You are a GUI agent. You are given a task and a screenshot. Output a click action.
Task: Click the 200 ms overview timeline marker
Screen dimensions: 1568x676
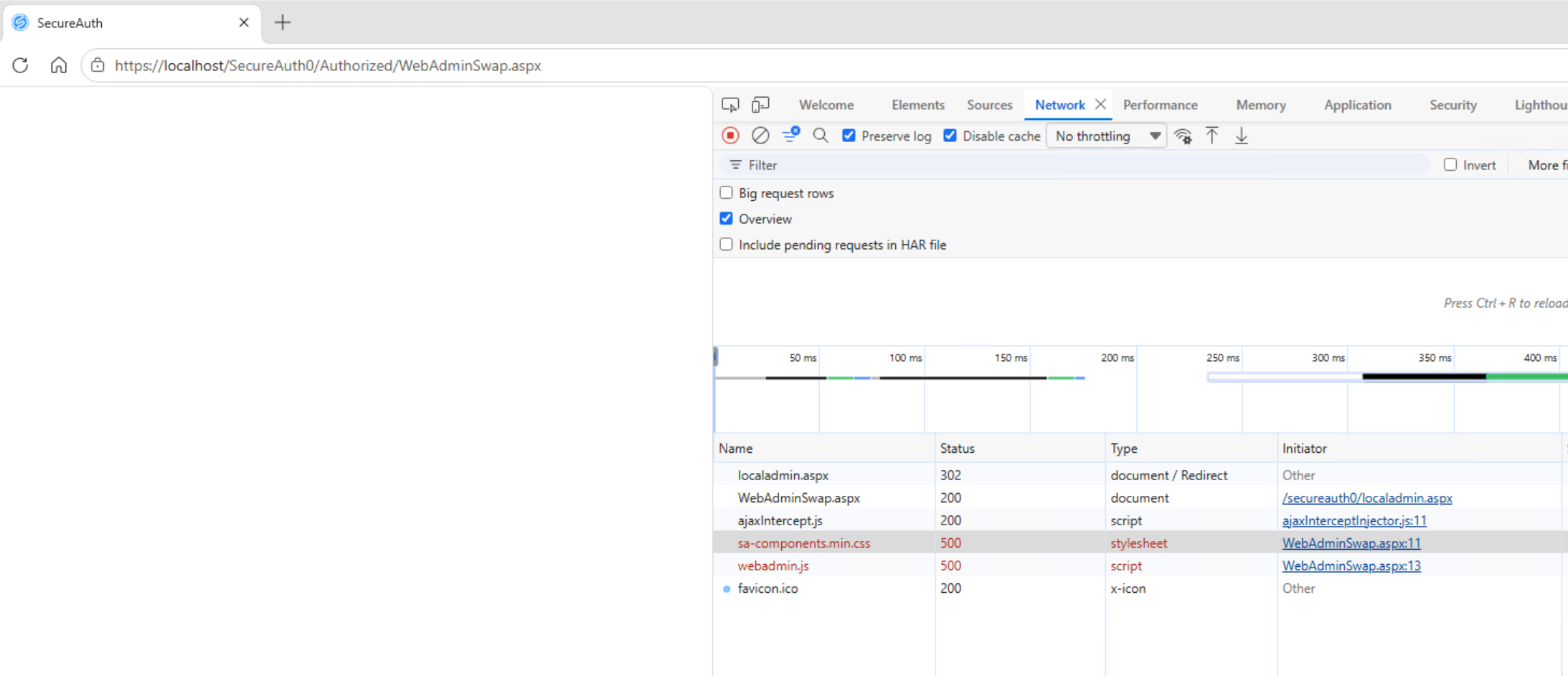[x=1117, y=357]
